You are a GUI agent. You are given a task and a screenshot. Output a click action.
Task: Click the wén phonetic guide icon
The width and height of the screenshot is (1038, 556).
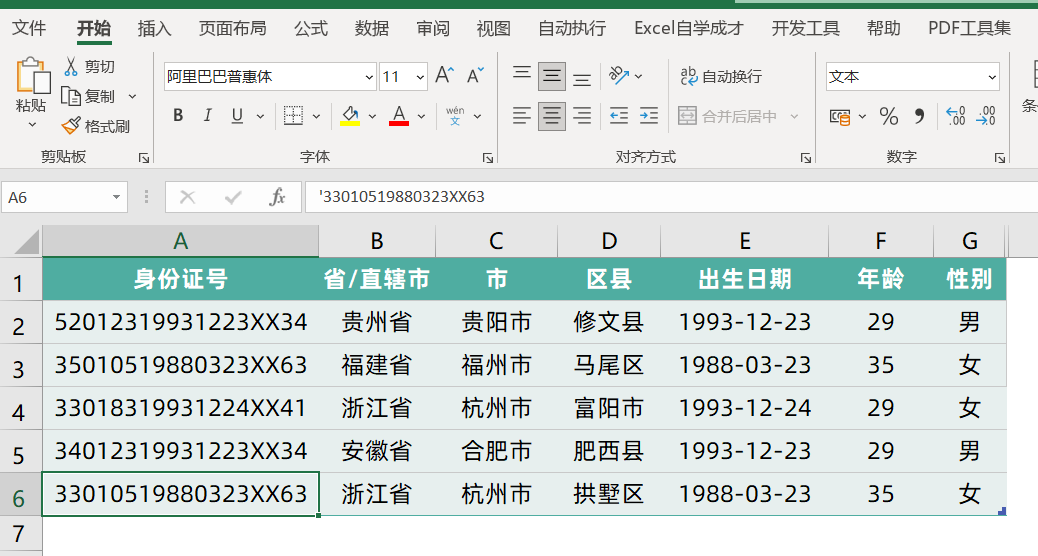pos(455,116)
